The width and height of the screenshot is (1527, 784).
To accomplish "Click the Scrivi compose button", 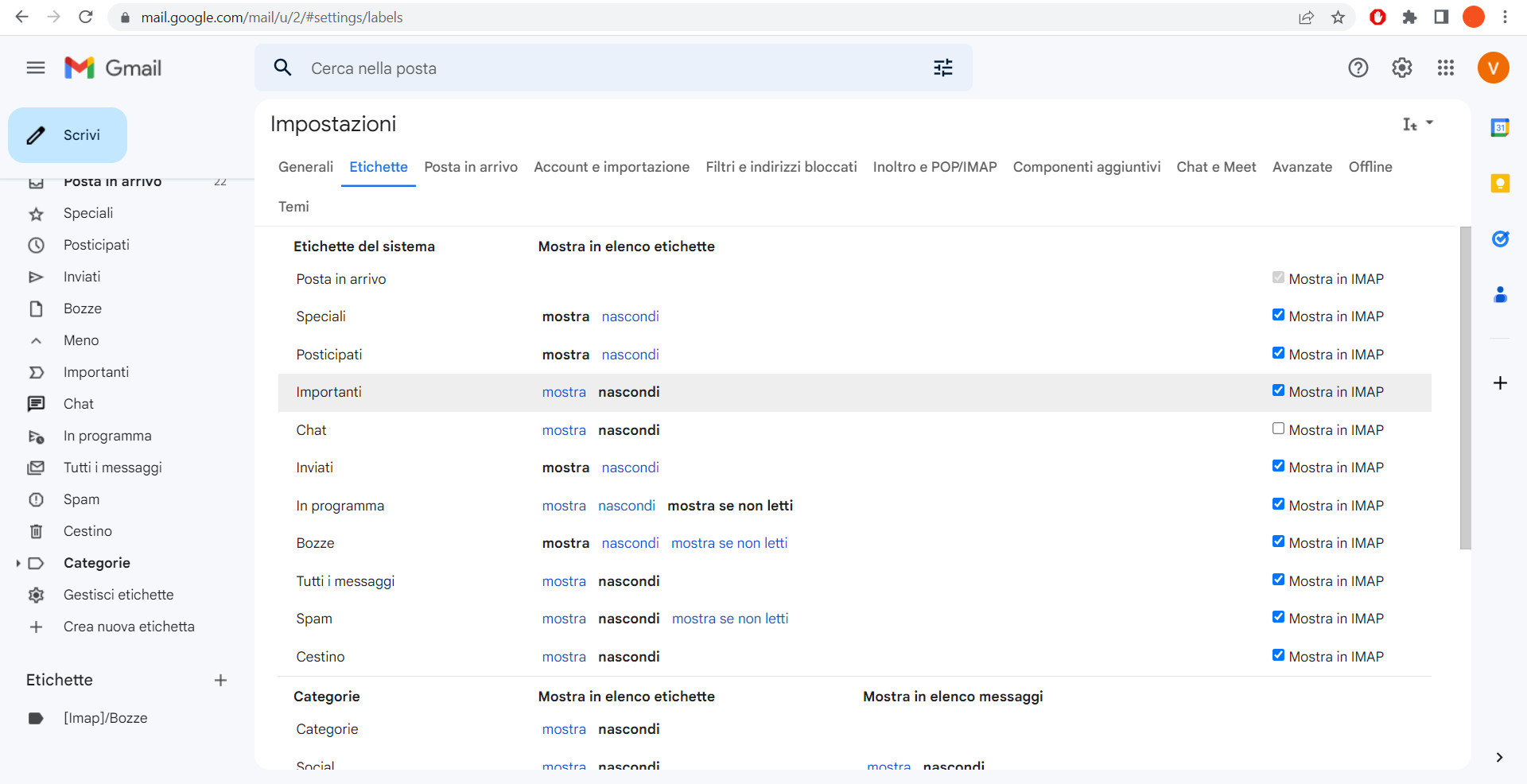I will 68,135.
